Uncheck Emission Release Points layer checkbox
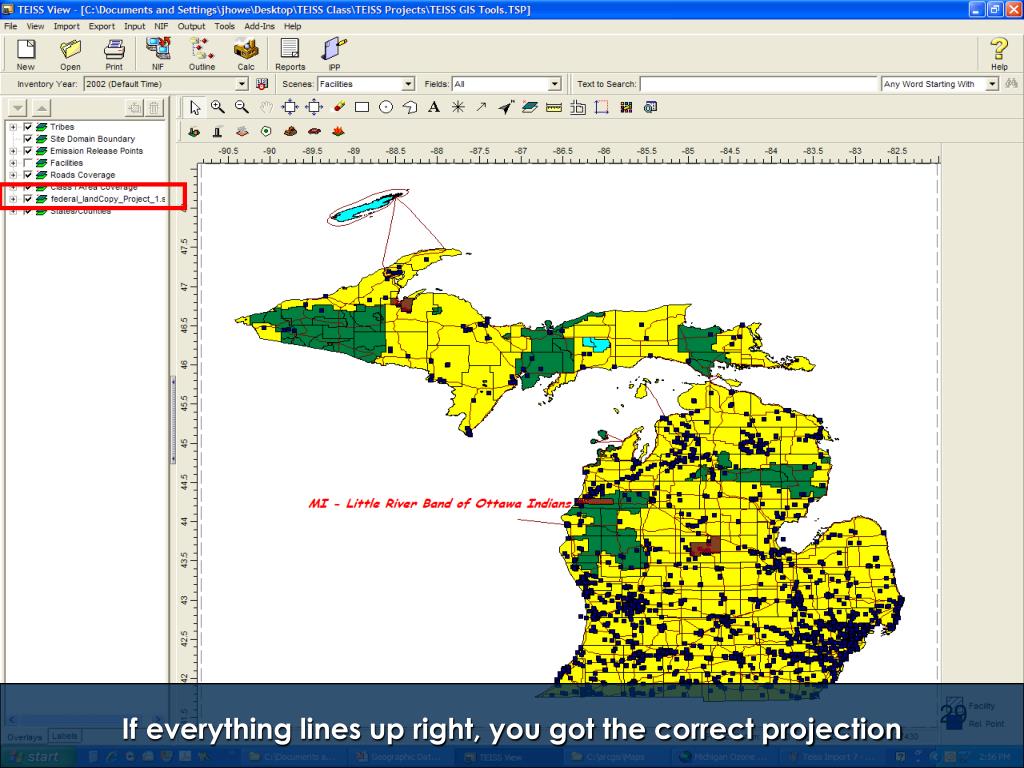Image resolution: width=1024 pixels, height=768 pixels. (27, 151)
